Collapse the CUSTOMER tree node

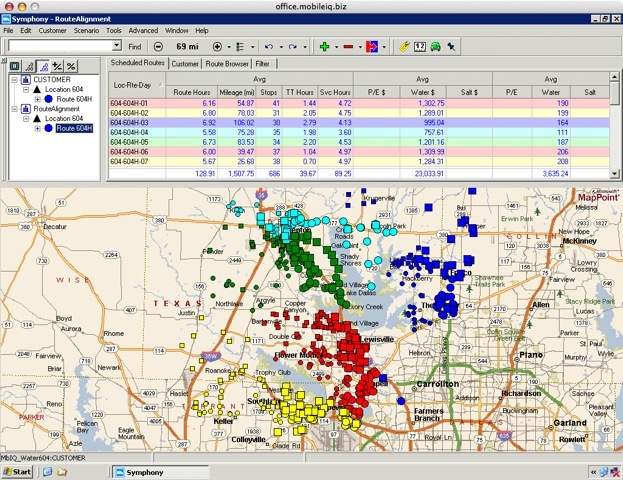[14, 79]
